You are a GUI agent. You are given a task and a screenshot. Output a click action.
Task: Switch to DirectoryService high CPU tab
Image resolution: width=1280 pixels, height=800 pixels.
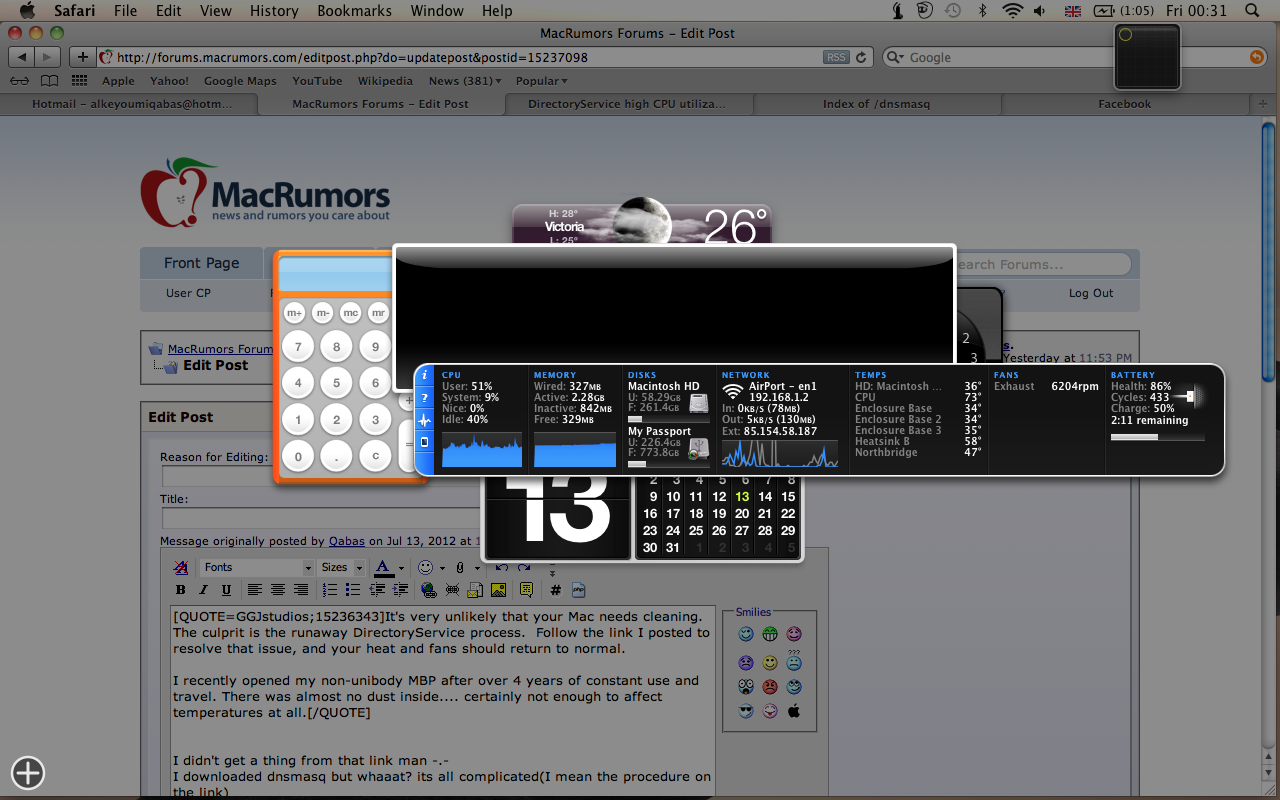(628, 103)
